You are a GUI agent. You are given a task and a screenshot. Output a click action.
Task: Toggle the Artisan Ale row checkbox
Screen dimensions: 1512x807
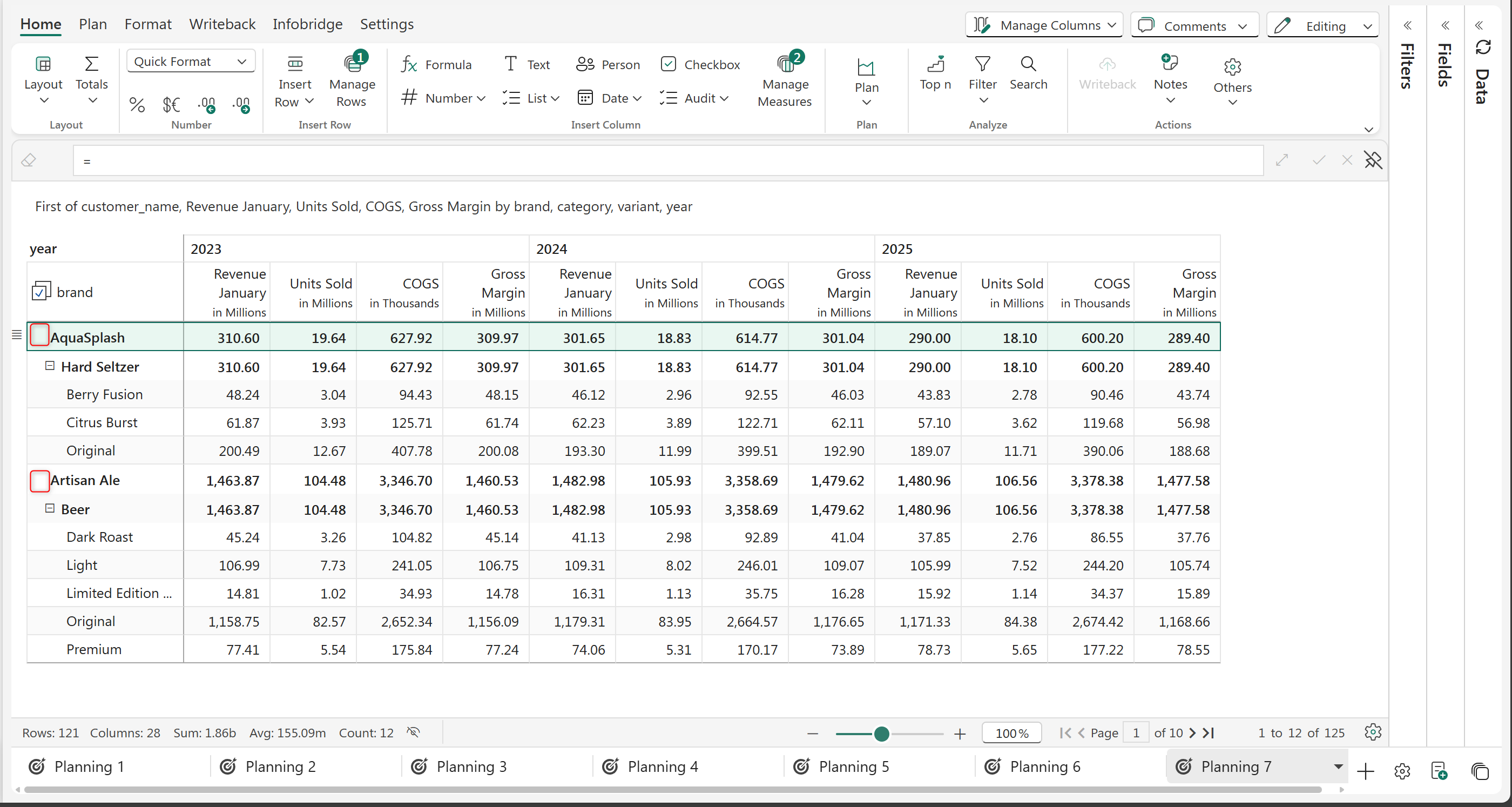[x=39, y=481]
